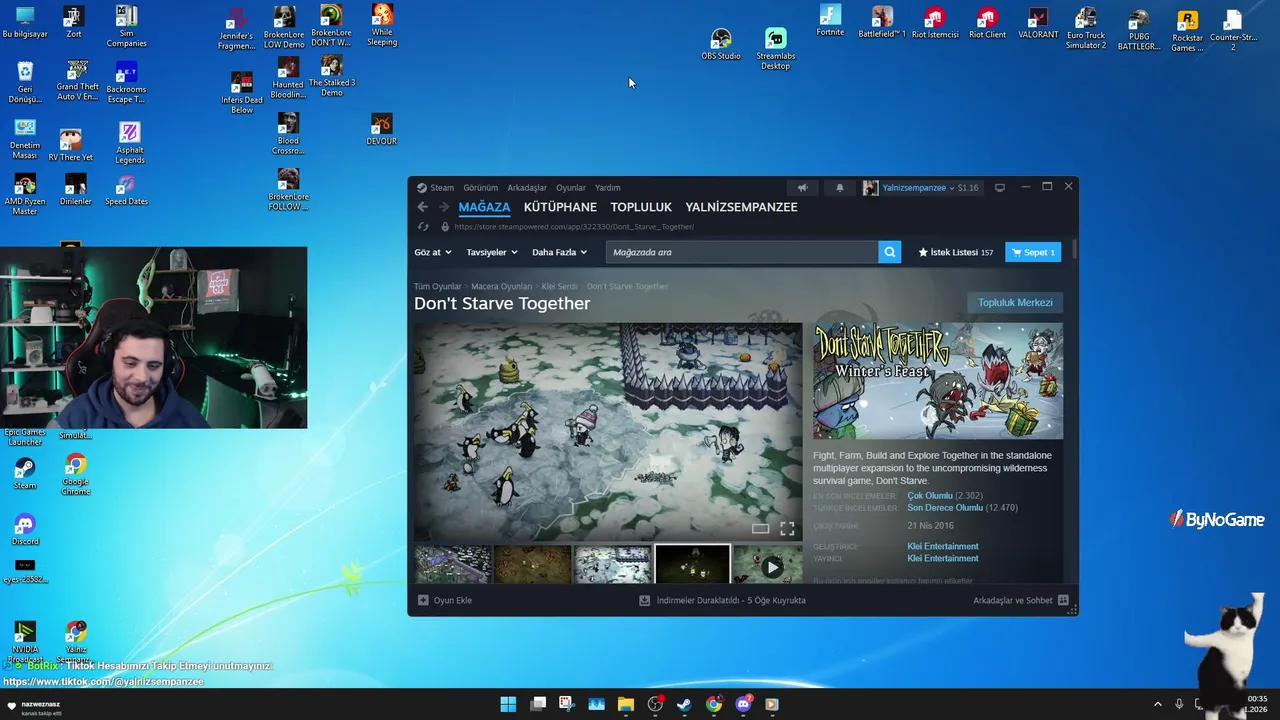Select the highlighted dark screenshot thumbnail
Viewport: 1280px width, 720px height.
[x=692, y=565]
